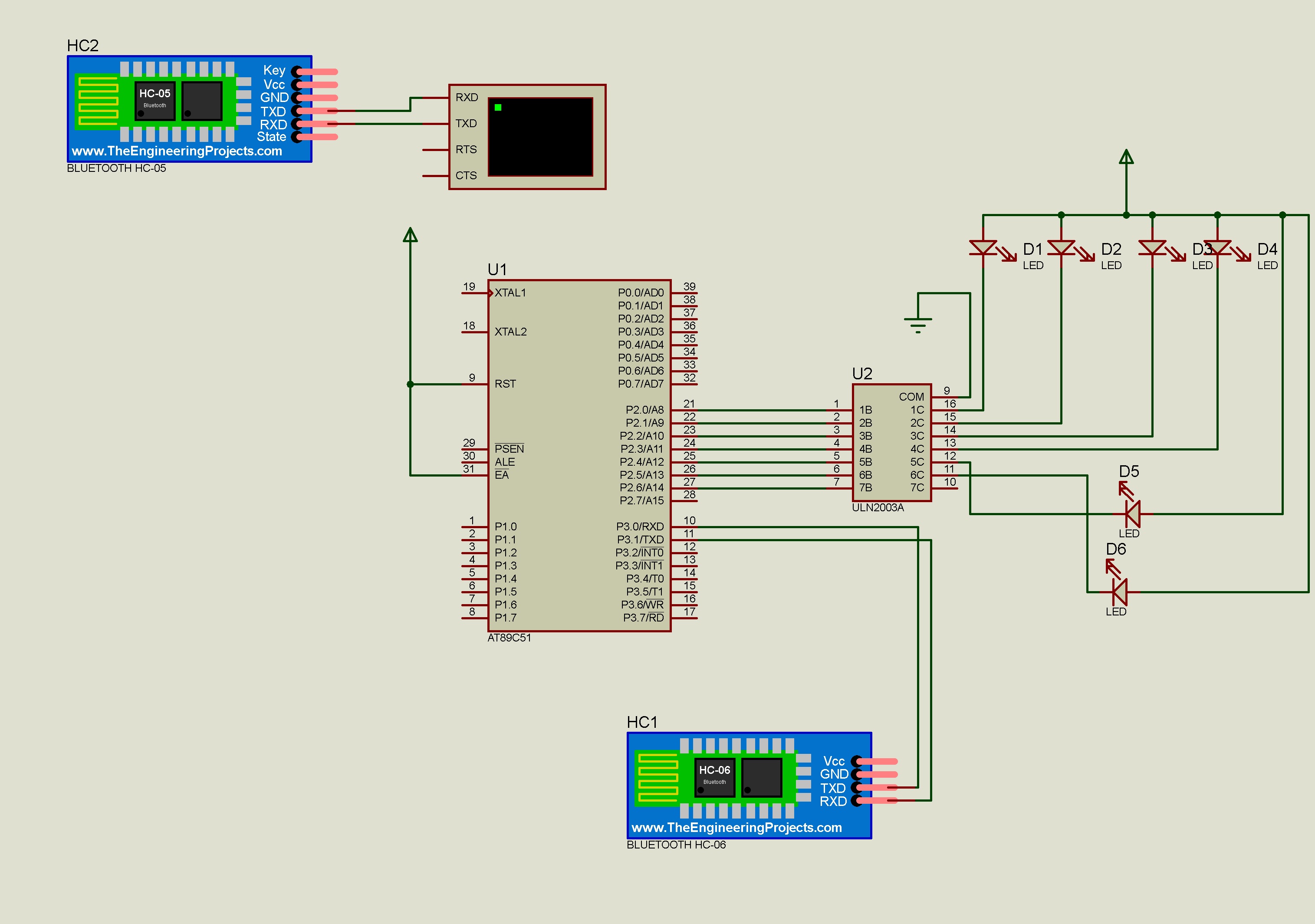This screenshot has height=924, width=1315.
Task: Click the P3.7/RD pin label
Action: tap(644, 618)
